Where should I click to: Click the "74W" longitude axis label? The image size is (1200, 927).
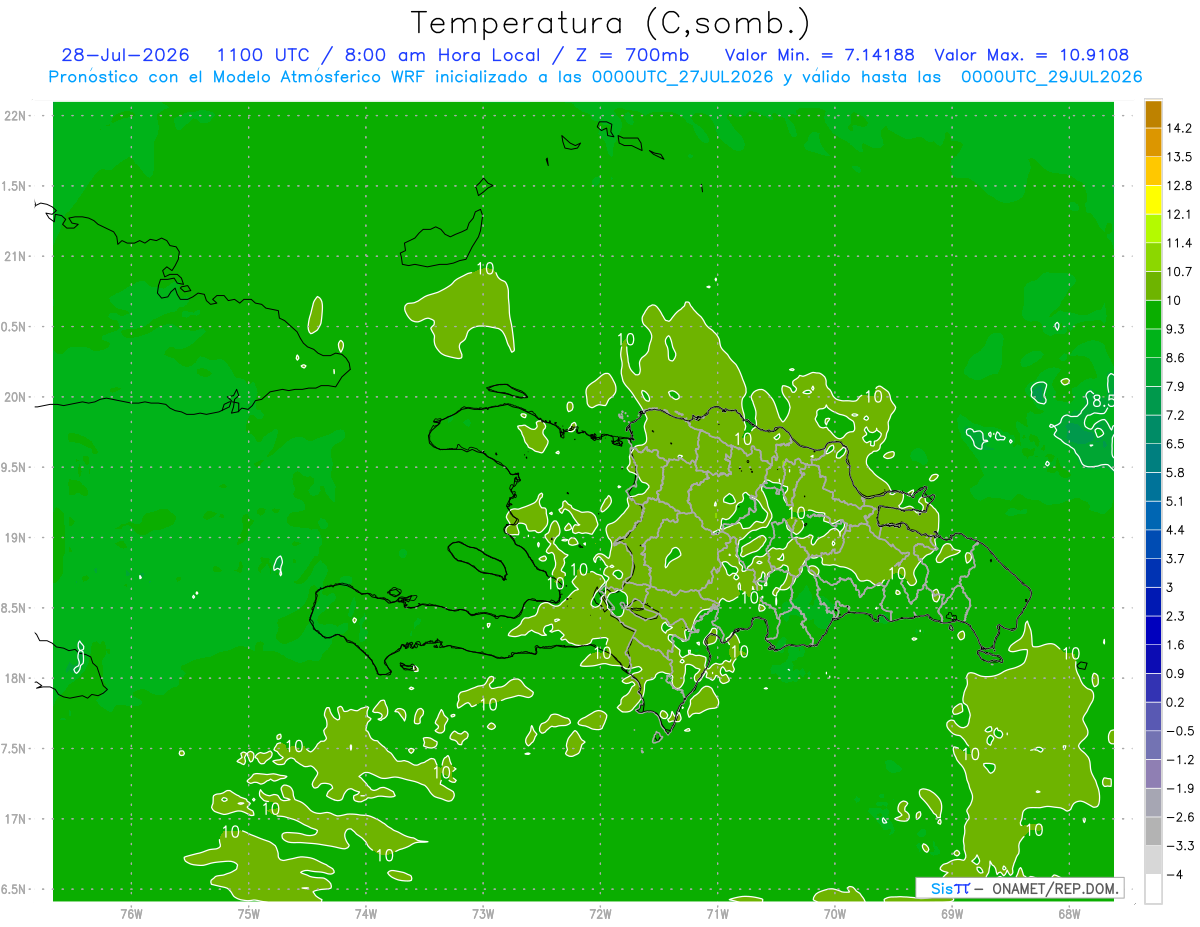tap(365, 913)
